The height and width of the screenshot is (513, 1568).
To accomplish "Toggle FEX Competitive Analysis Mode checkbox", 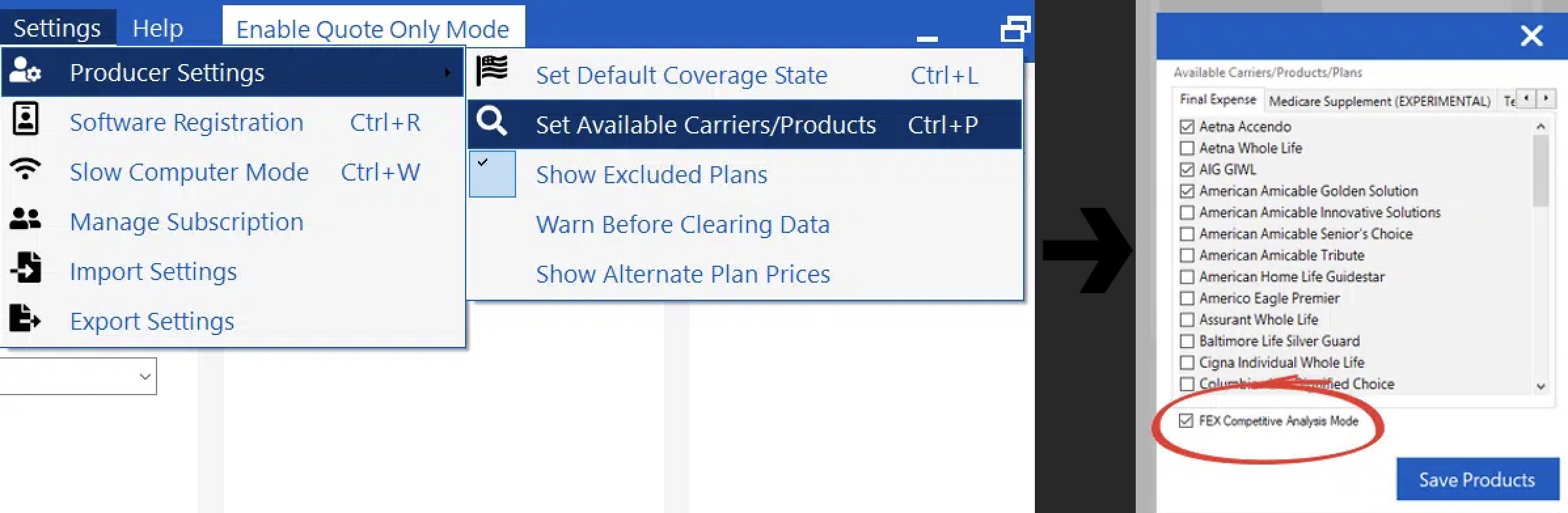I will point(1186,421).
